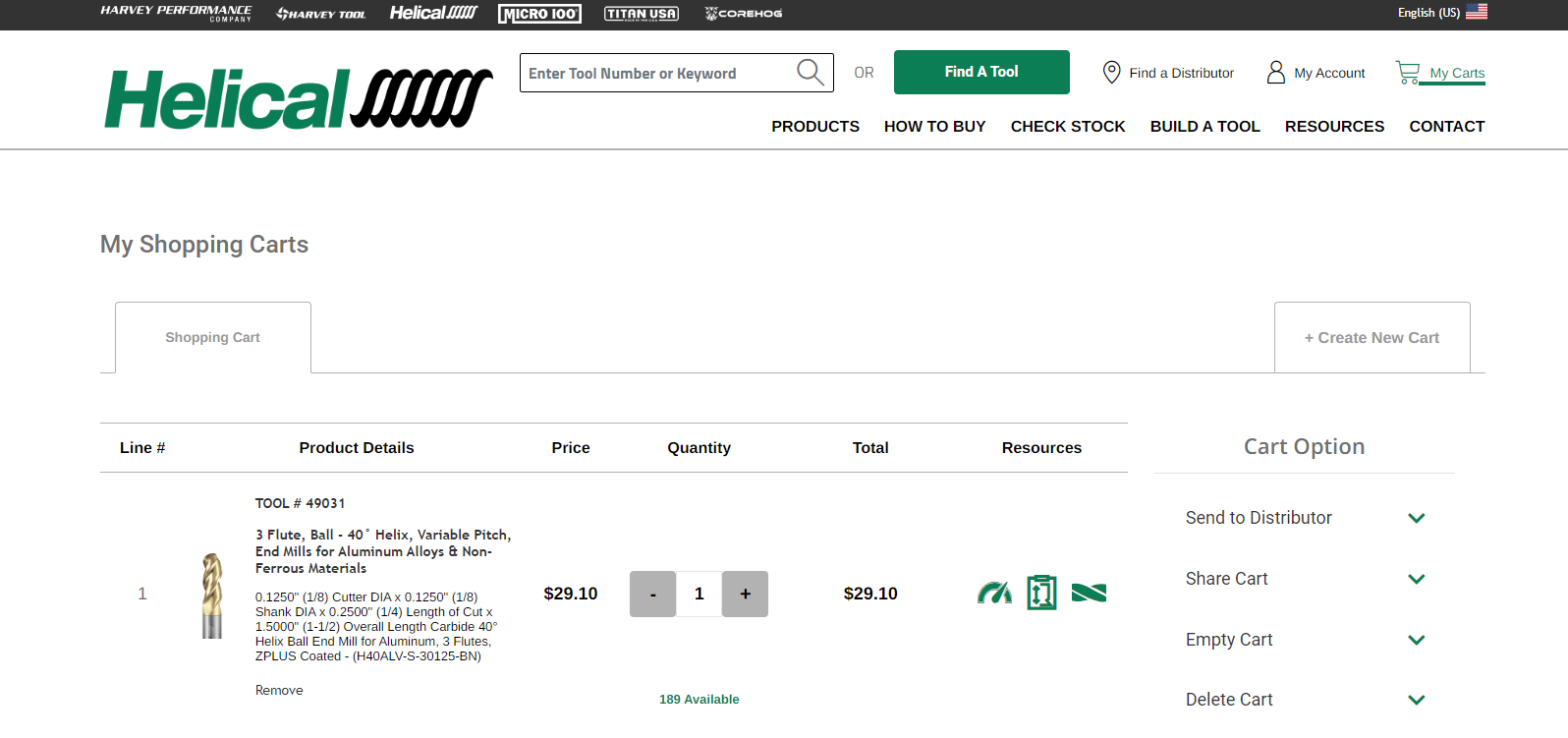Click the search magnifier icon
Viewport: 1568px width, 738px height.
click(x=810, y=73)
